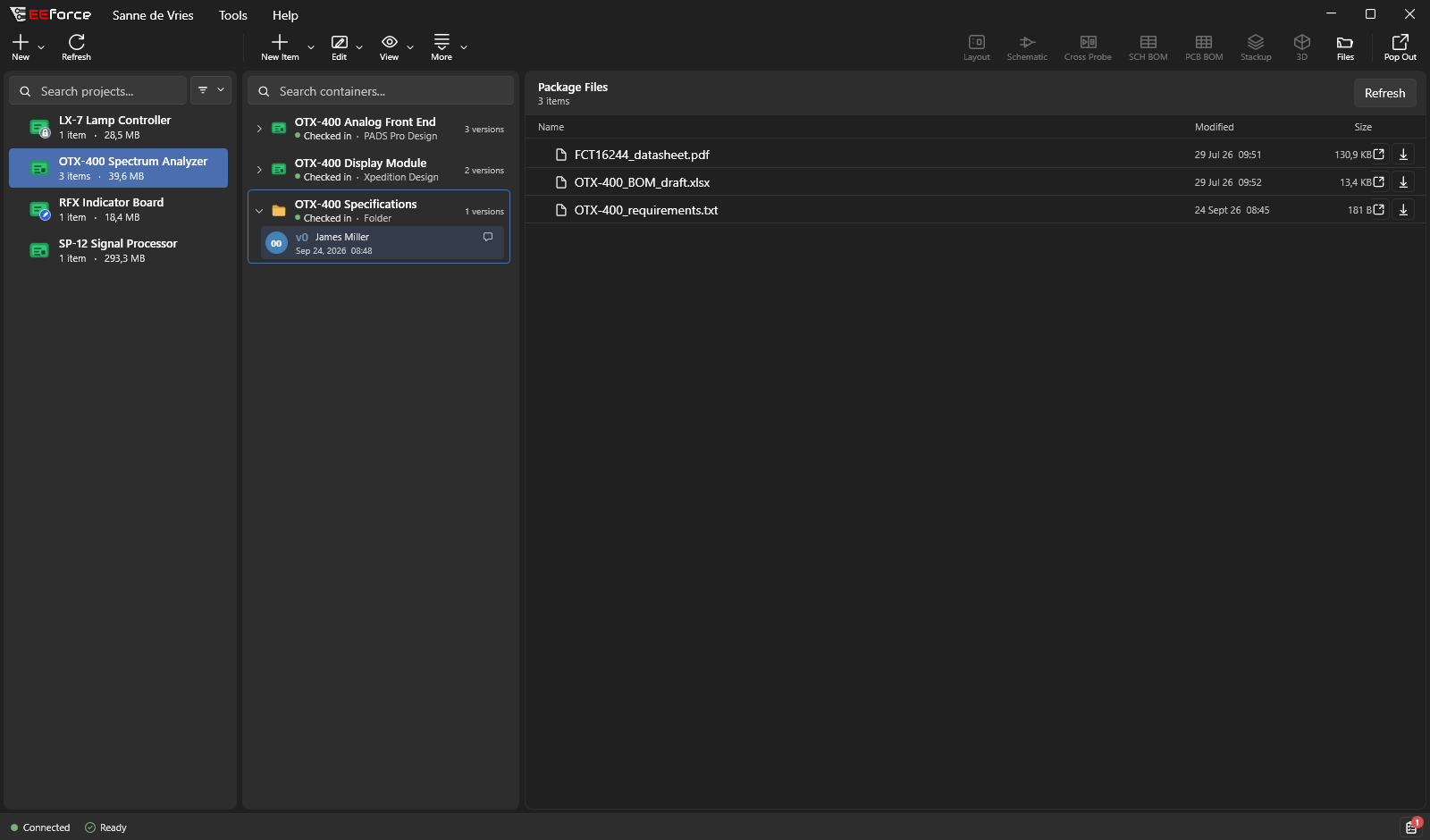Viewport: 1430px width, 840px height.
Task: Open the Tools menu
Action: (x=233, y=15)
